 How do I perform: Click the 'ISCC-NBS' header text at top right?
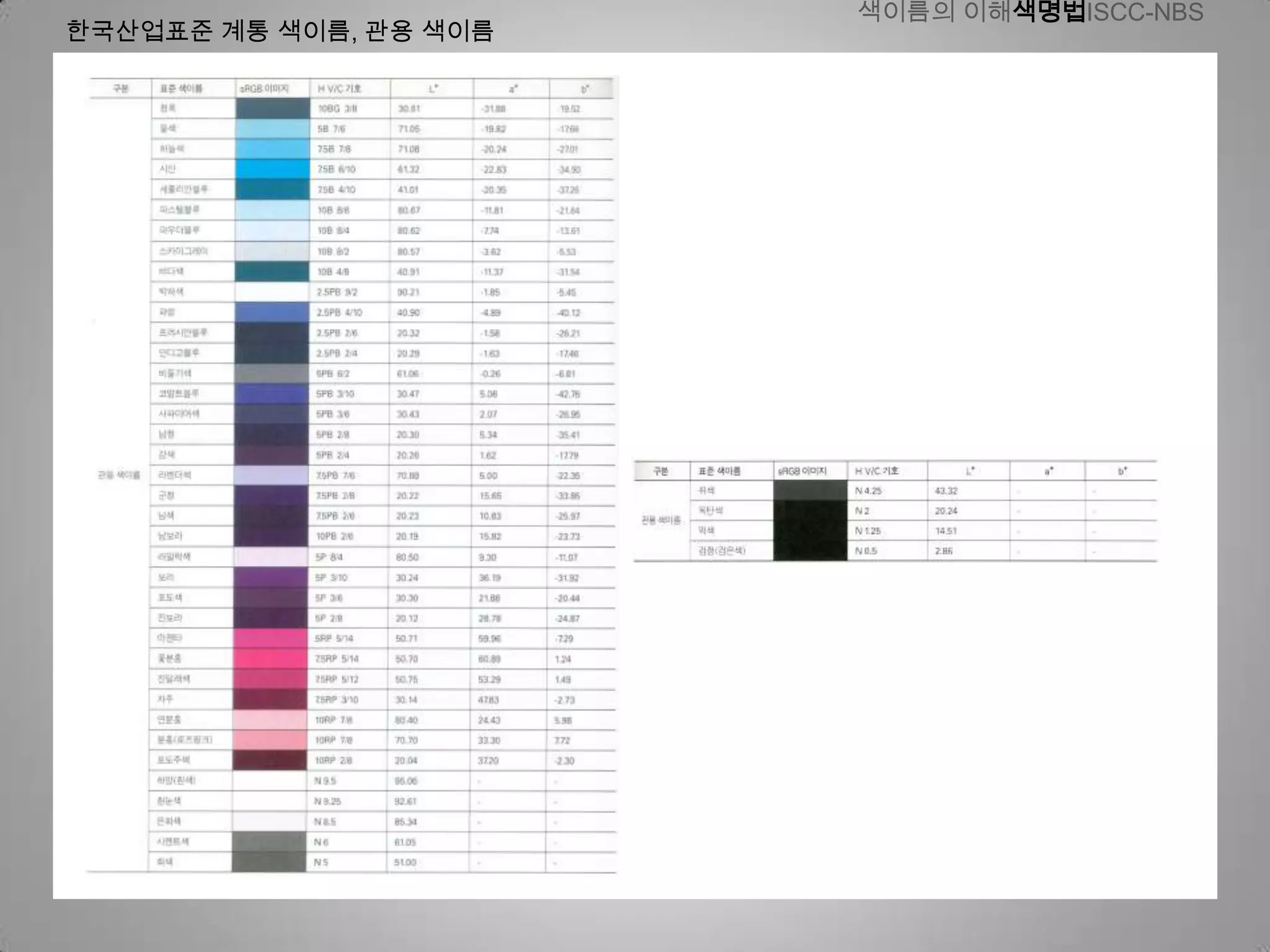click(1145, 12)
